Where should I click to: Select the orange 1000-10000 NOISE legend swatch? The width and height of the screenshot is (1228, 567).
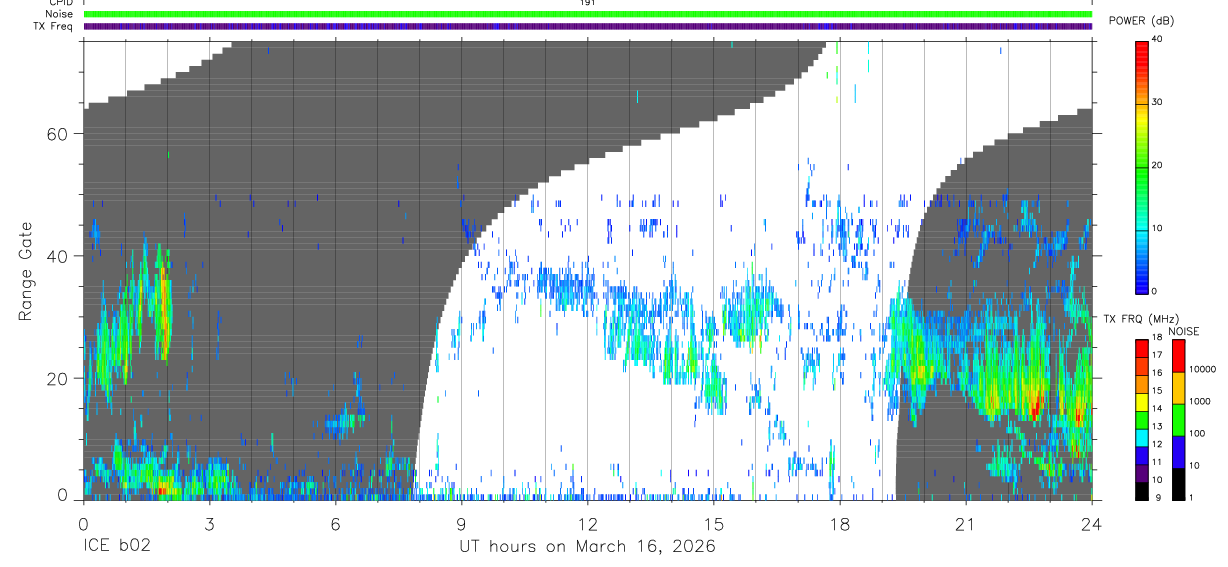[x=1178, y=387]
